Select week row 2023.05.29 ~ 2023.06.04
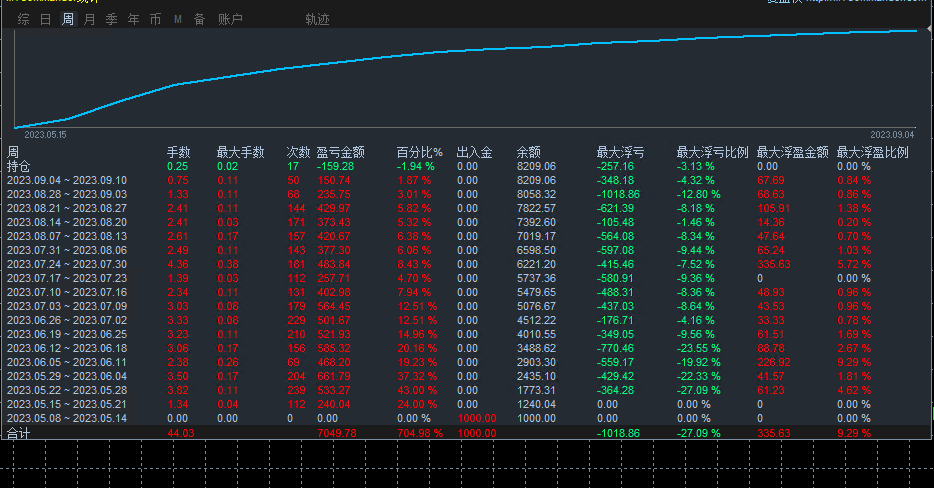Image resolution: width=934 pixels, height=488 pixels. (466, 376)
